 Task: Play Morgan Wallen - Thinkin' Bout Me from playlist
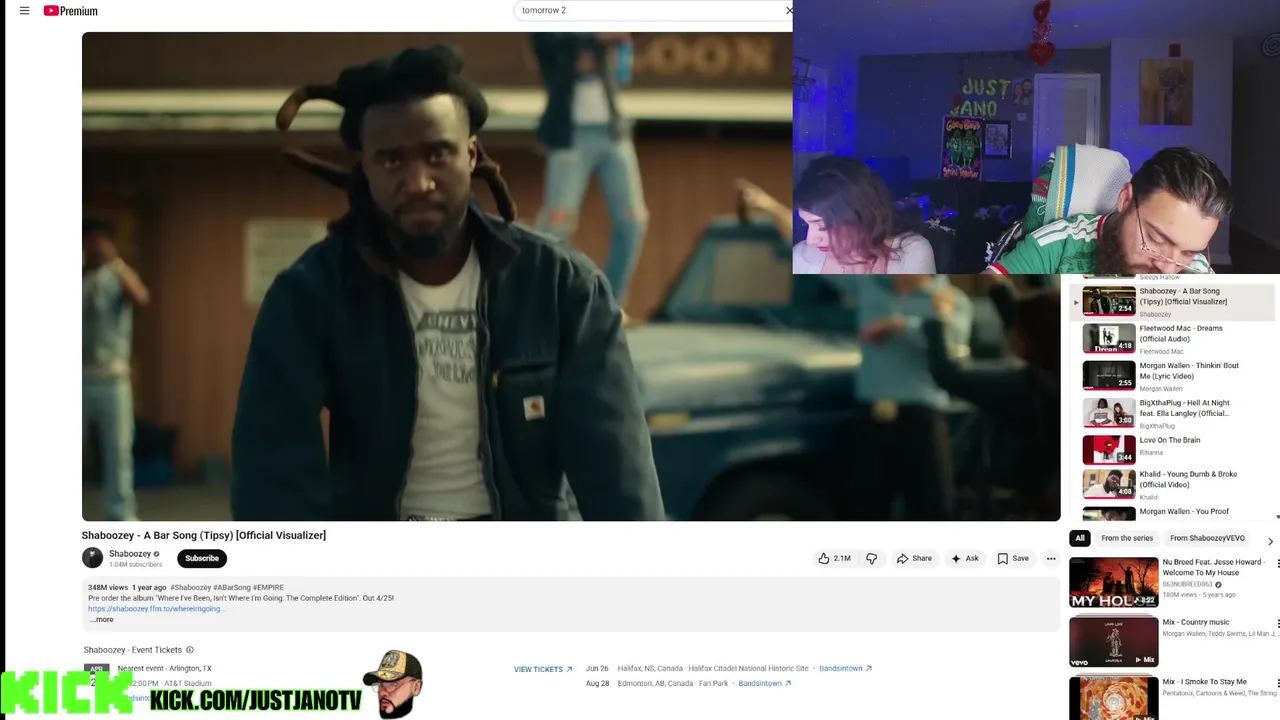(1172, 376)
